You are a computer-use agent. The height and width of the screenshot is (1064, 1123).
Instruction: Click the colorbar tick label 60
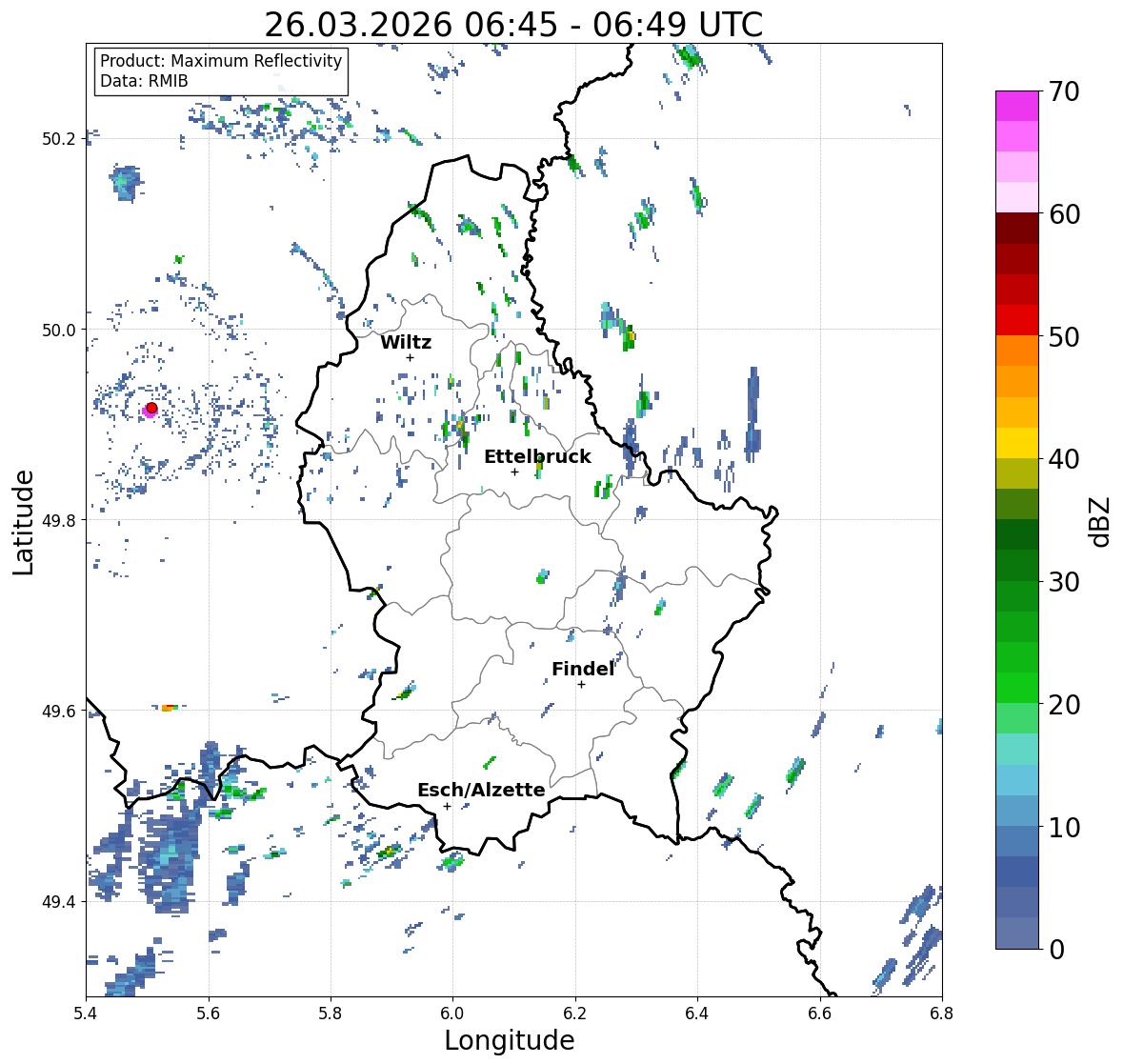point(1064,214)
